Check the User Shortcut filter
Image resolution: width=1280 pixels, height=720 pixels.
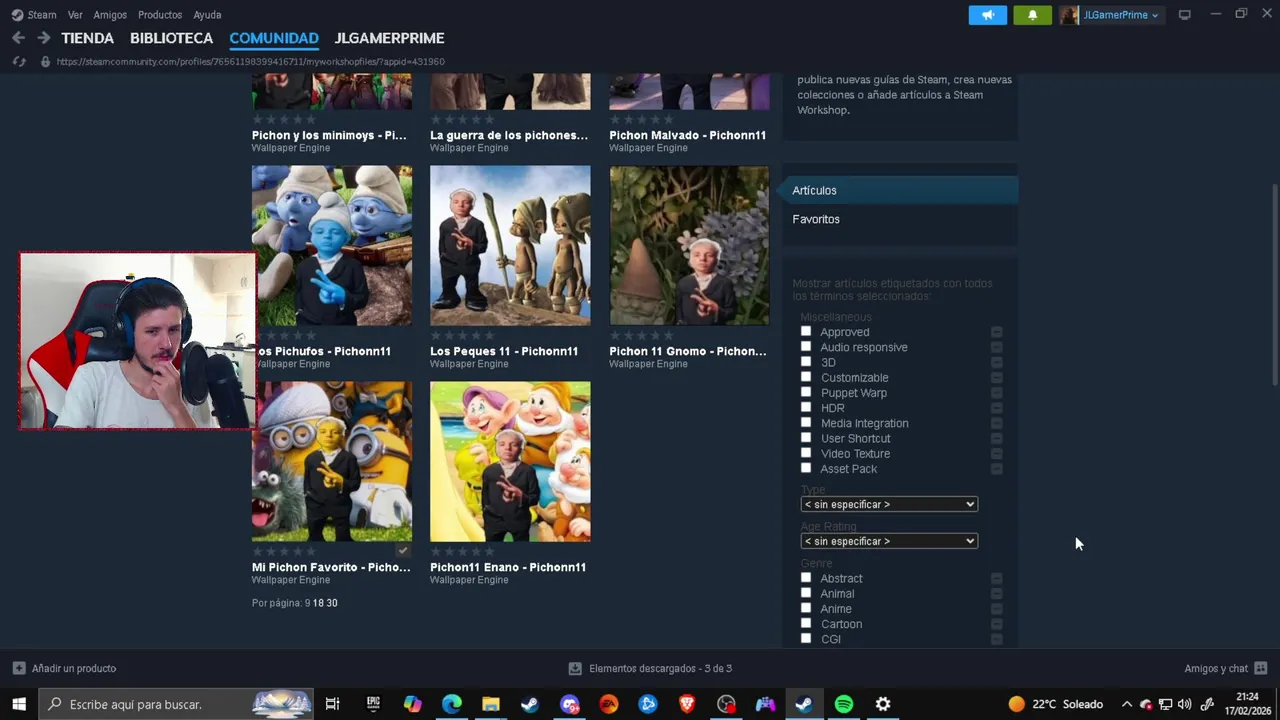tap(806, 437)
